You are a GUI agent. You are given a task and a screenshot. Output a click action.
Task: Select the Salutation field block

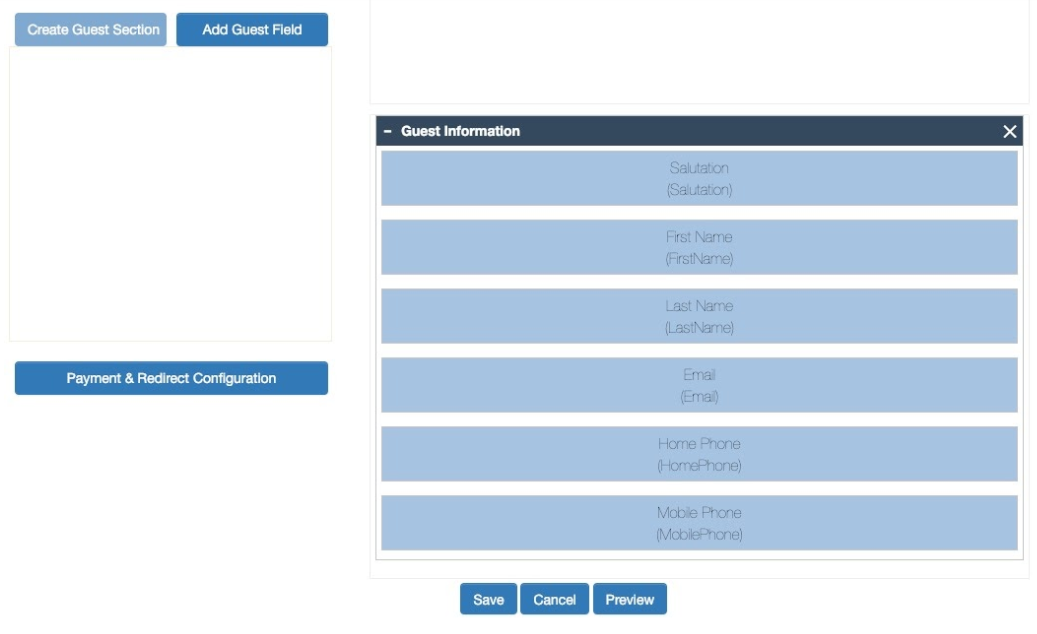tap(699, 178)
